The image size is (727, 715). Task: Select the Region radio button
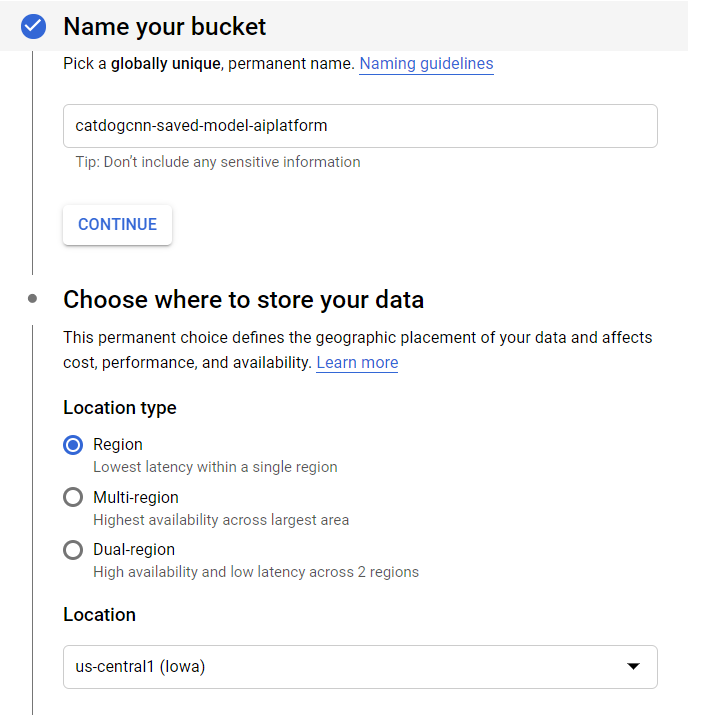tap(73, 445)
